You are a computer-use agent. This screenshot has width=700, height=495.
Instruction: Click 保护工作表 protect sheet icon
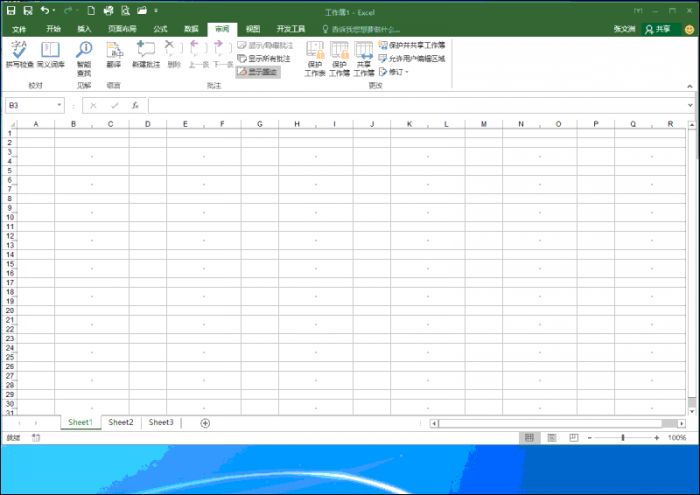coord(315,58)
